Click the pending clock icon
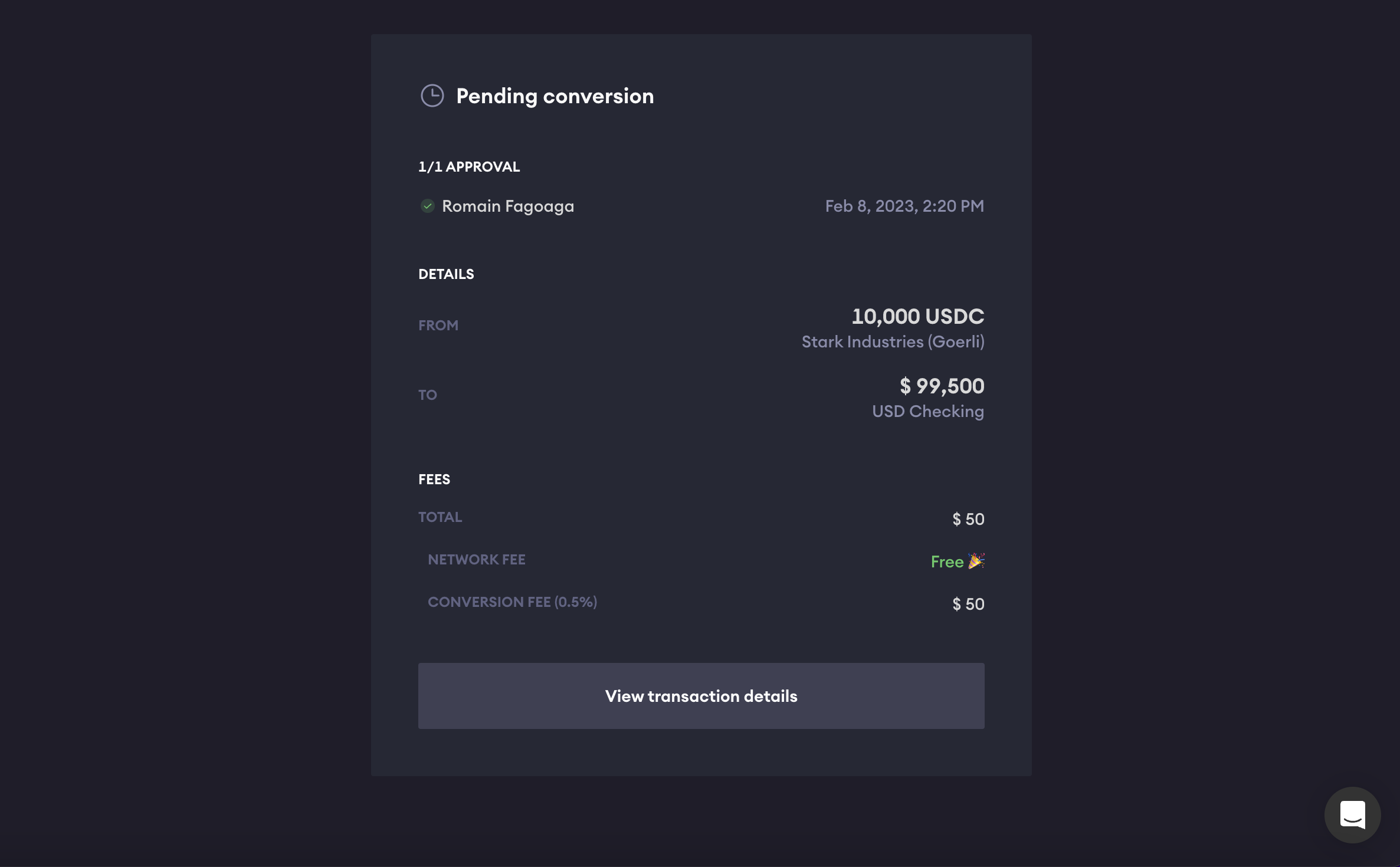The height and width of the screenshot is (867, 1400). pyautogui.click(x=432, y=96)
